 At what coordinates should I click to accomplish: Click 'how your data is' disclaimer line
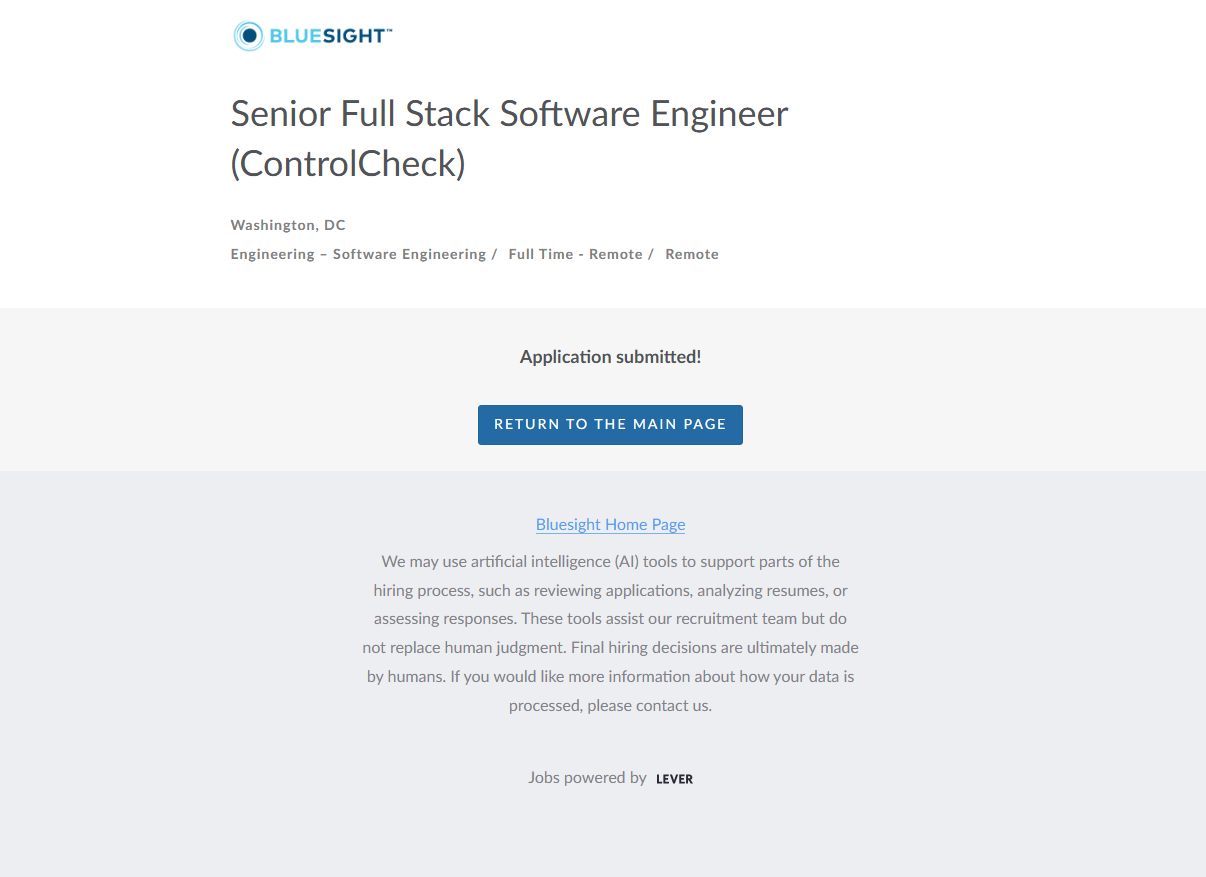610,676
